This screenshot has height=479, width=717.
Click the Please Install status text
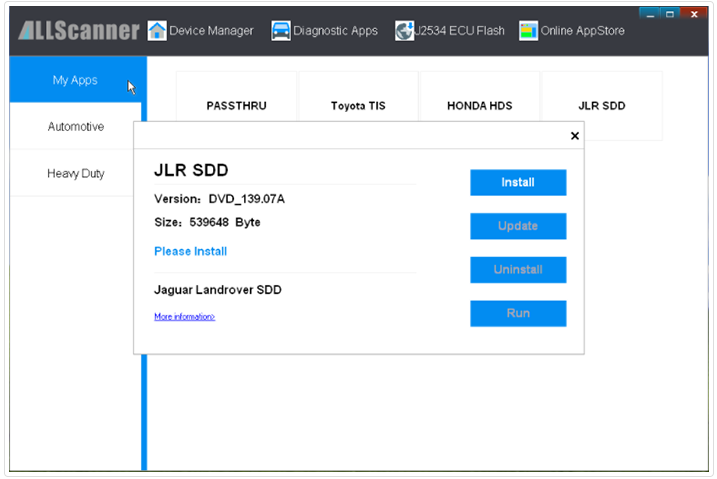[190, 251]
